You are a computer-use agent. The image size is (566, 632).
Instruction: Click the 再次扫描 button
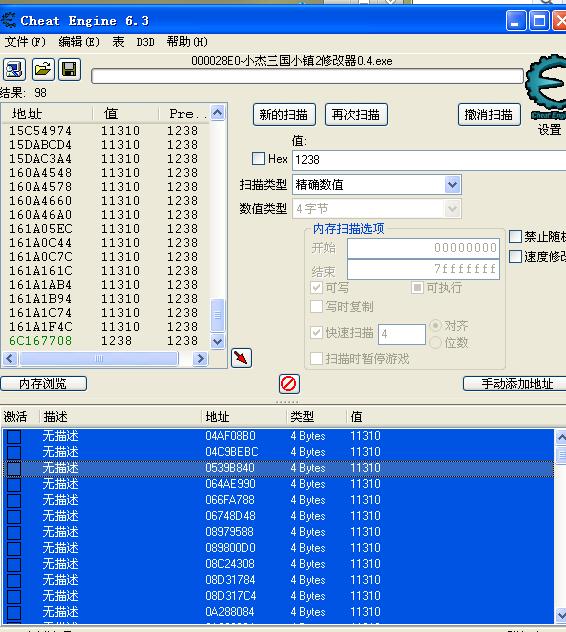point(356,115)
